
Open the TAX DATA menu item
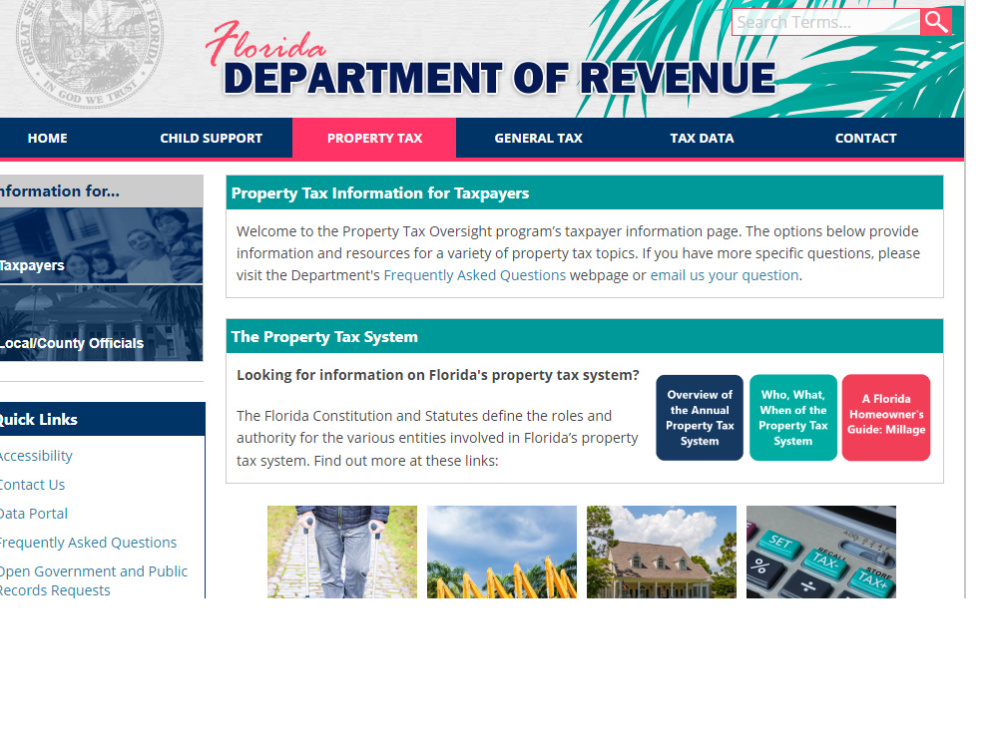(x=702, y=138)
